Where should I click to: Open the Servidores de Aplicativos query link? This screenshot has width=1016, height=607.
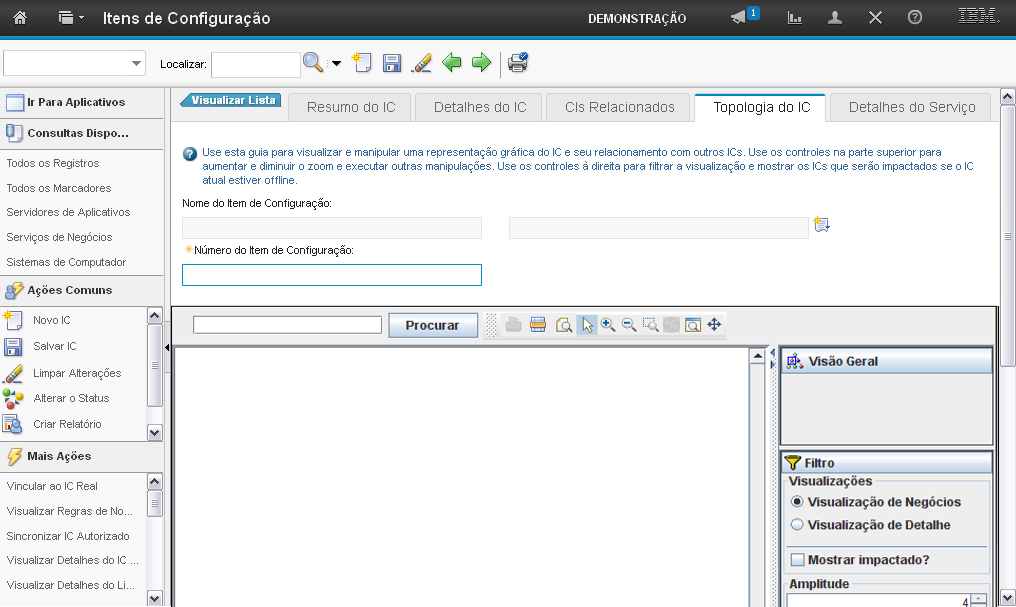pyautogui.click(x=68, y=212)
